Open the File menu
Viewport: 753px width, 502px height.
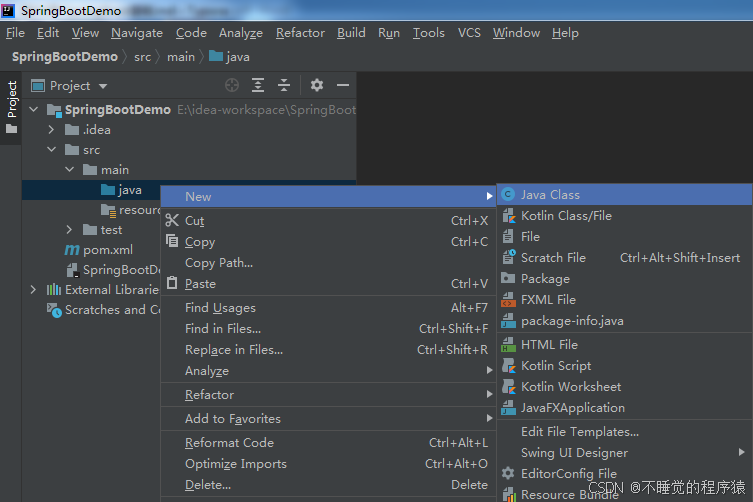pos(15,33)
